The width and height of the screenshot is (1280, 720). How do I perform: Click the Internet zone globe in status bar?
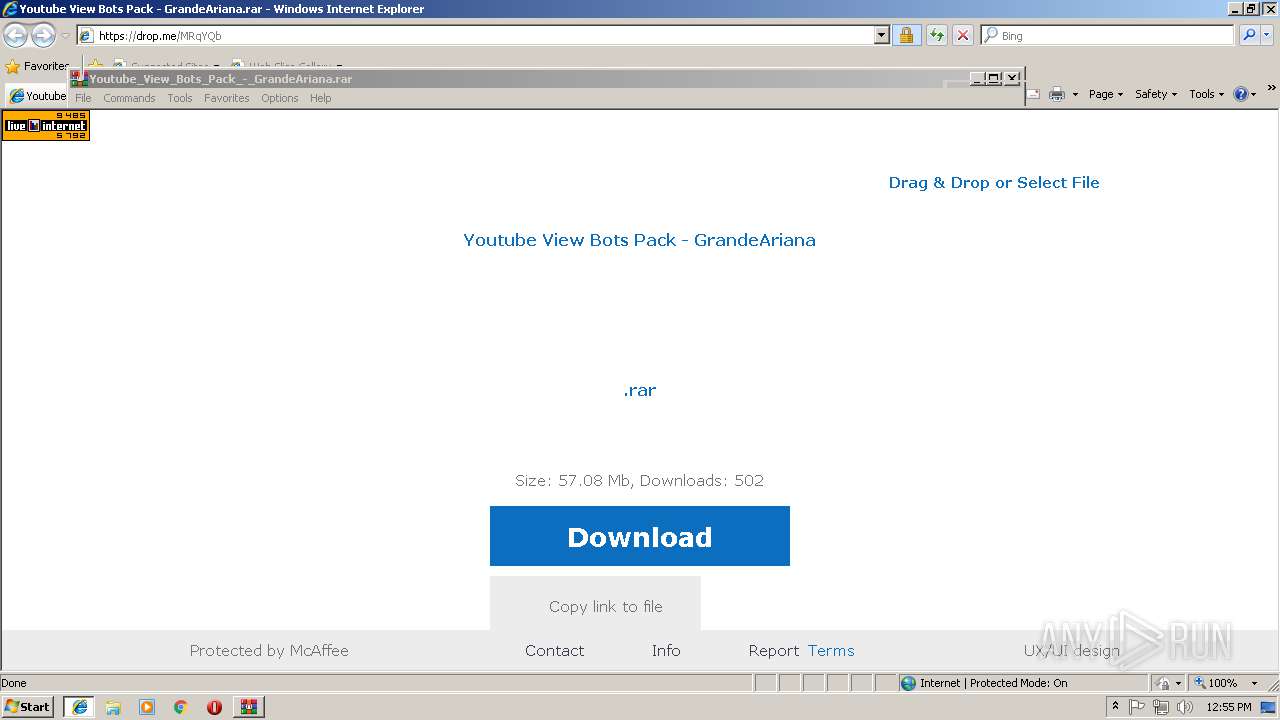[908, 683]
